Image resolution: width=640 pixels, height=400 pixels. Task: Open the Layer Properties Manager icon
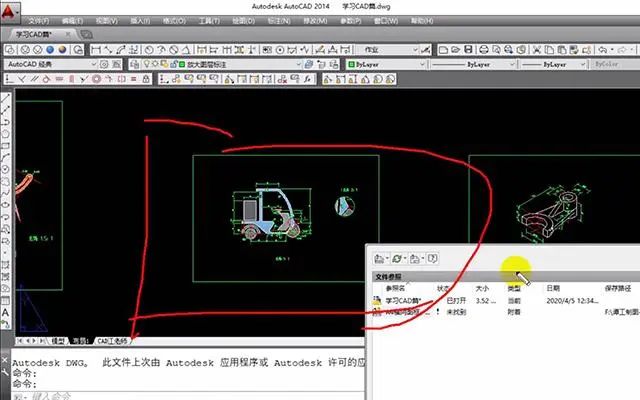(x=135, y=64)
